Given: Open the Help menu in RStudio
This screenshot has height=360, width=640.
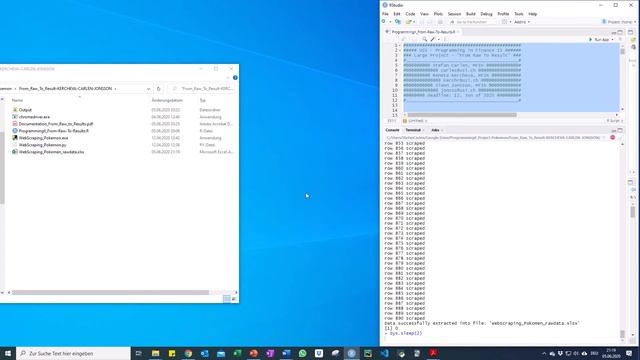Looking at the screenshot, I should (533, 14).
